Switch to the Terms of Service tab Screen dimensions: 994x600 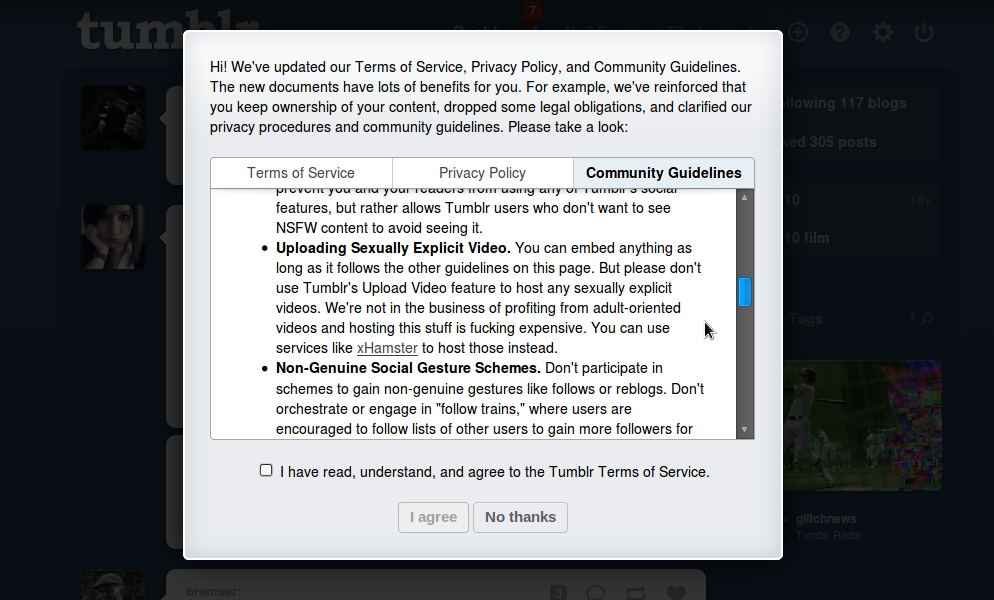point(301,173)
